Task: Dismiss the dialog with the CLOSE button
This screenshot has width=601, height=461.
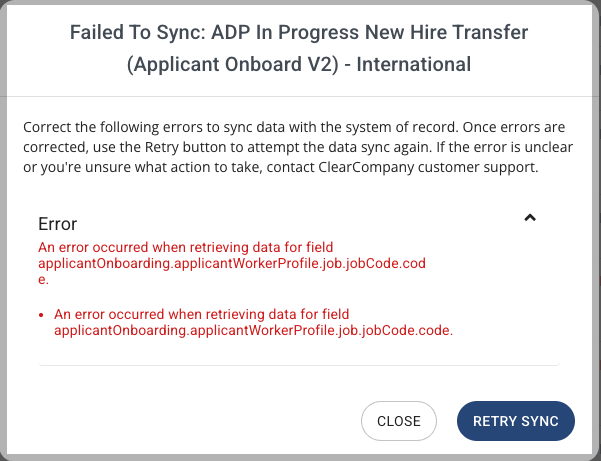Action: pos(399,421)
